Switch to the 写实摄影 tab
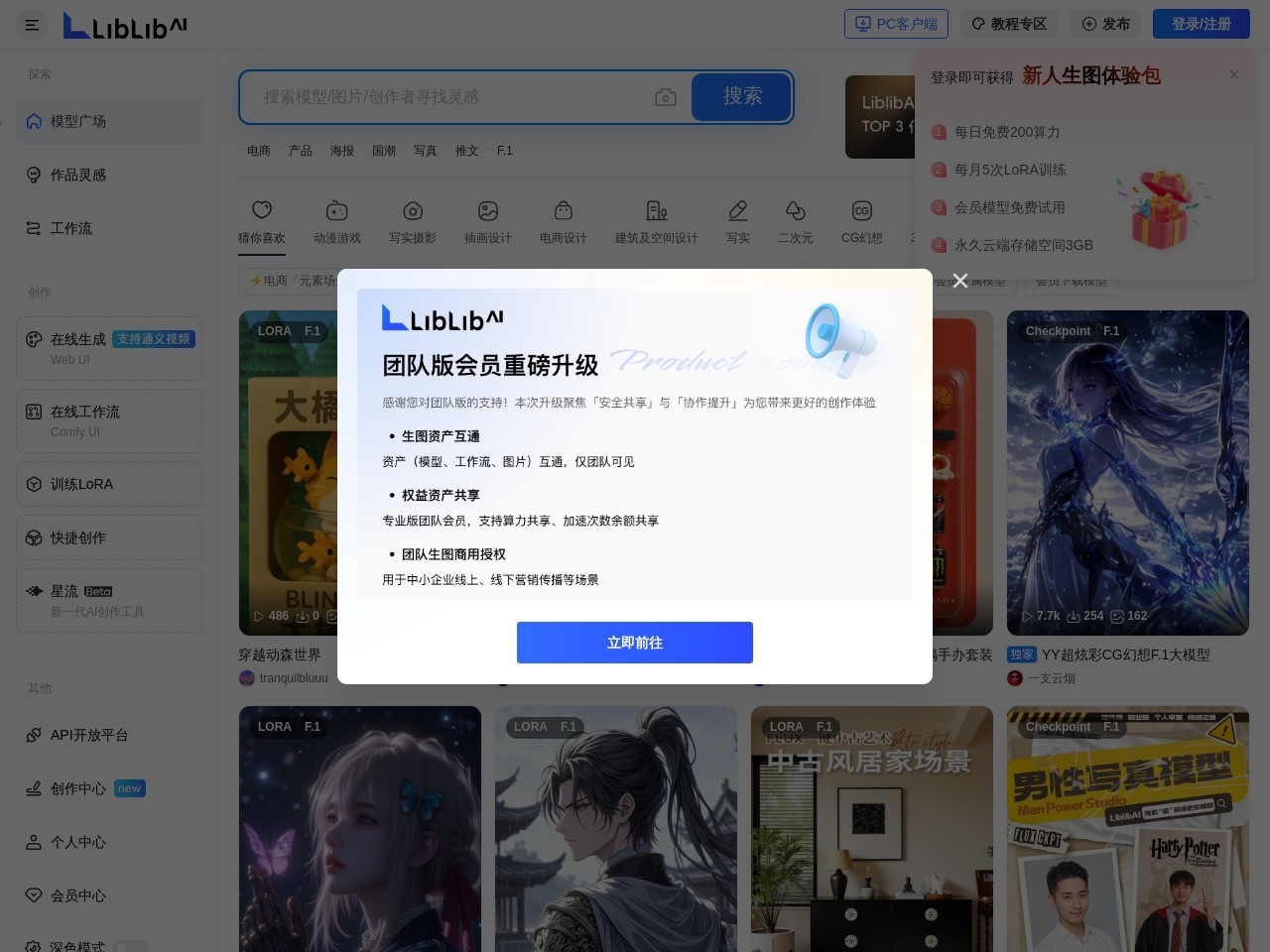 [x=413, y=220]
